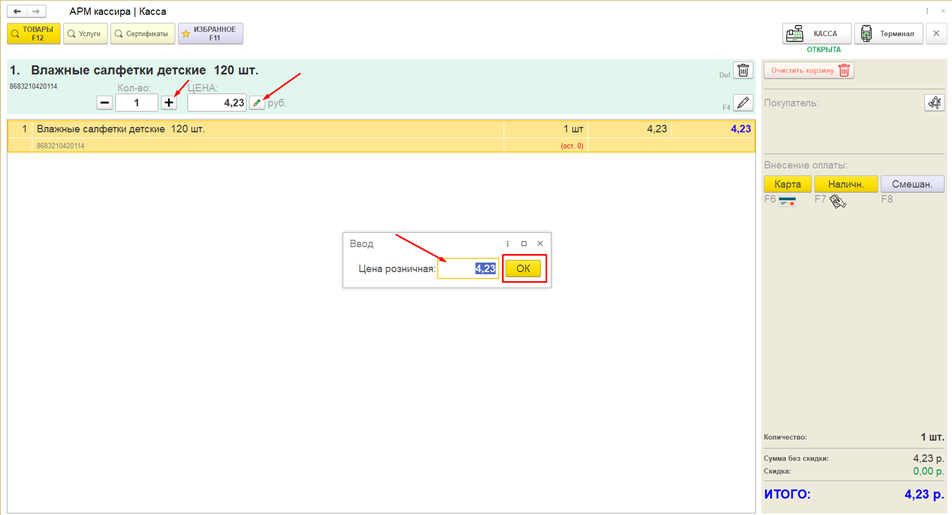Choose Наличн. cash payment
Image resolution: width=952 pixels, height=515 pixels.
pyautogui.click(x=846, y=184)
